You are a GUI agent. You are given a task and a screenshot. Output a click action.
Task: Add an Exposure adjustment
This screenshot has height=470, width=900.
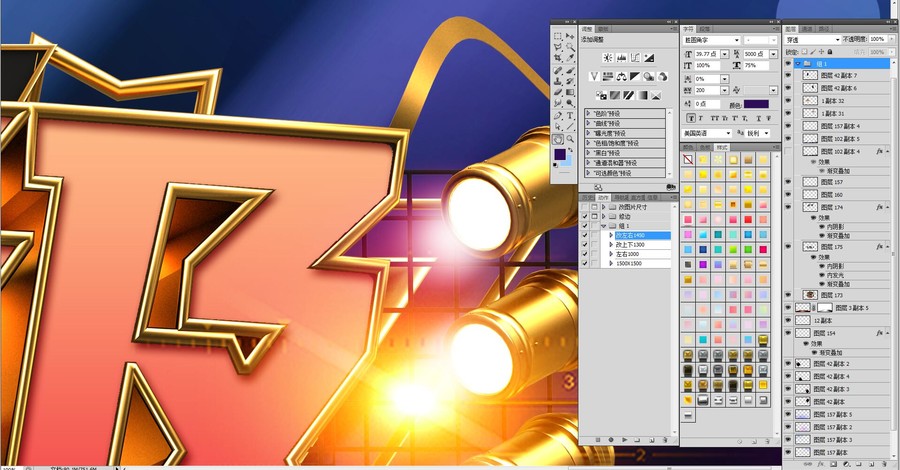point(649,58)
